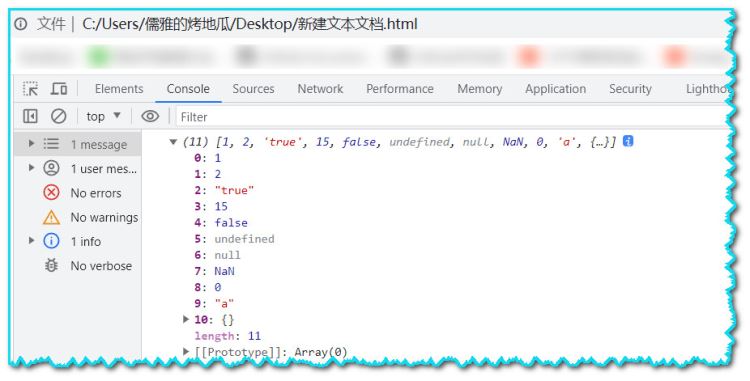The width and height of the screenshot is (750, 381).
Task: Select the array entry 7: NaN
Action: [x=214, y=271]
